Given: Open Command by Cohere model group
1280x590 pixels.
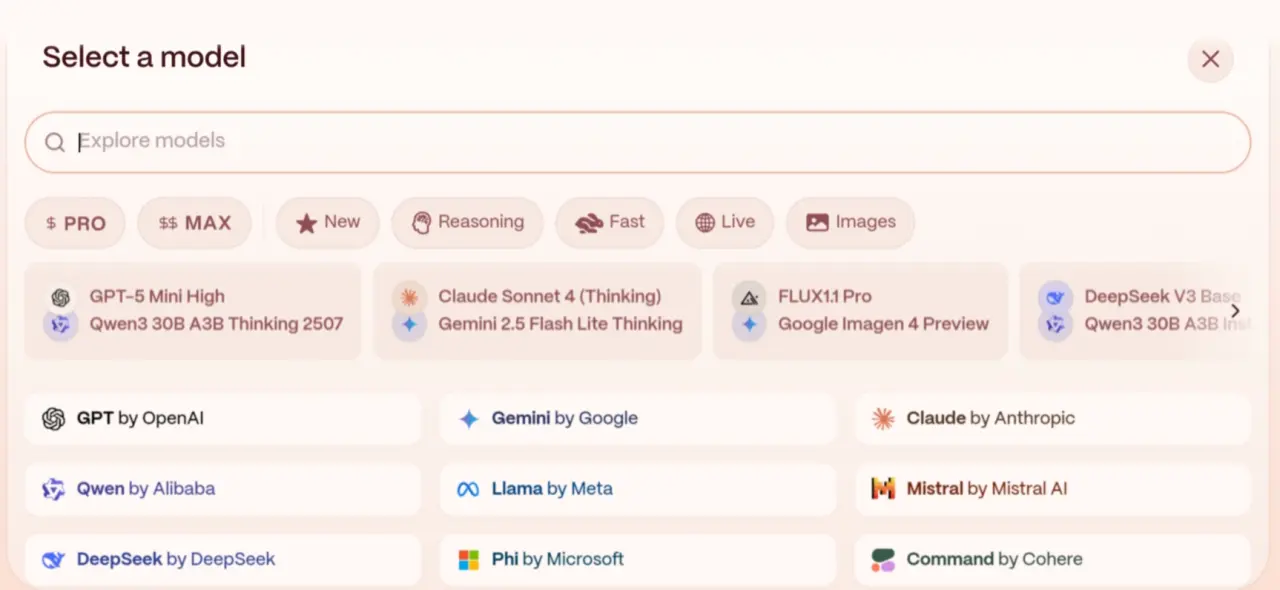Looking at the screenshot, I should pyautogui.click(x=1053, y=559).
